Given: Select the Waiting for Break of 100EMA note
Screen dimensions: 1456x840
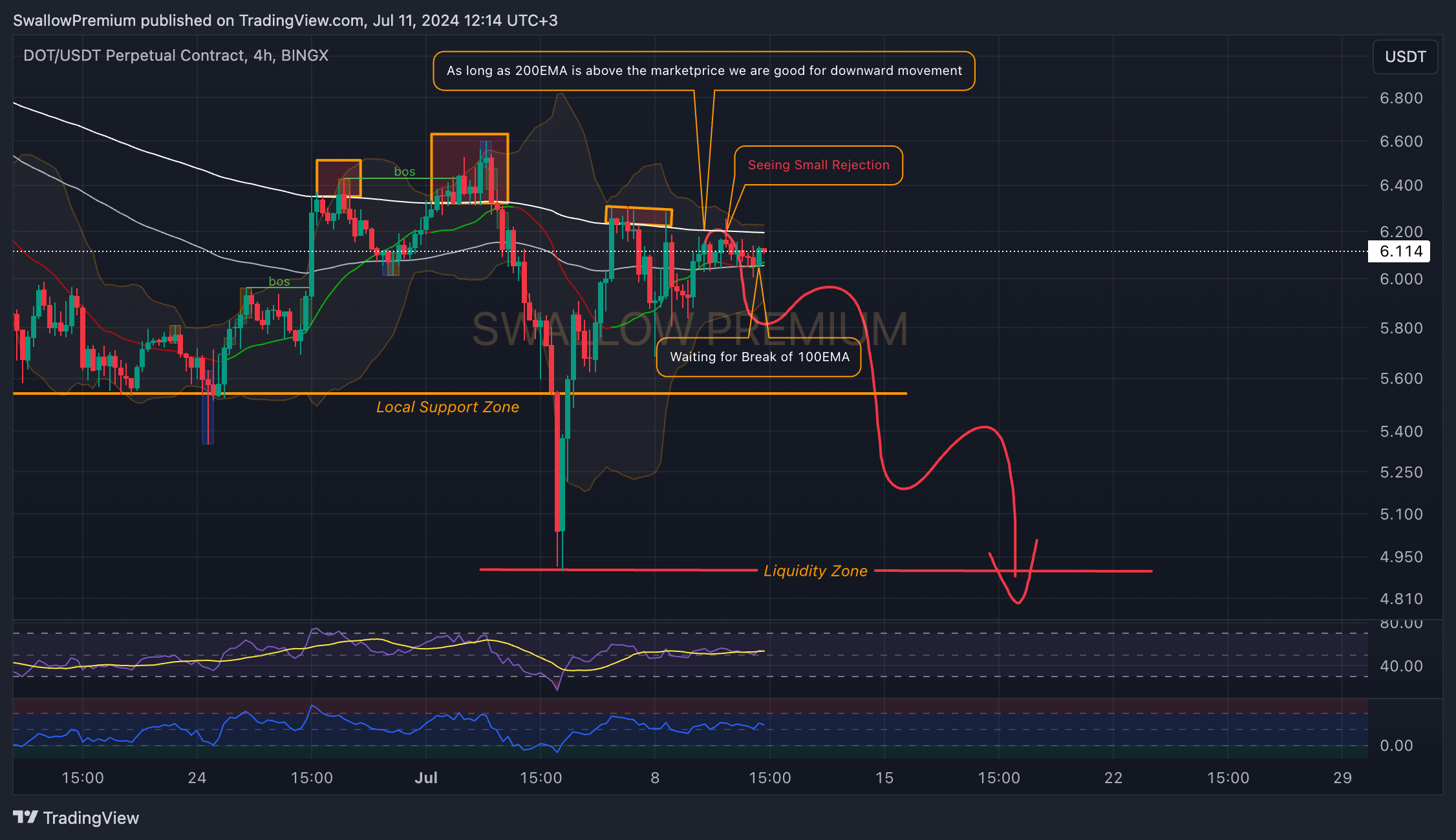Looking at the screenshot, I should (x=759, y=357).
